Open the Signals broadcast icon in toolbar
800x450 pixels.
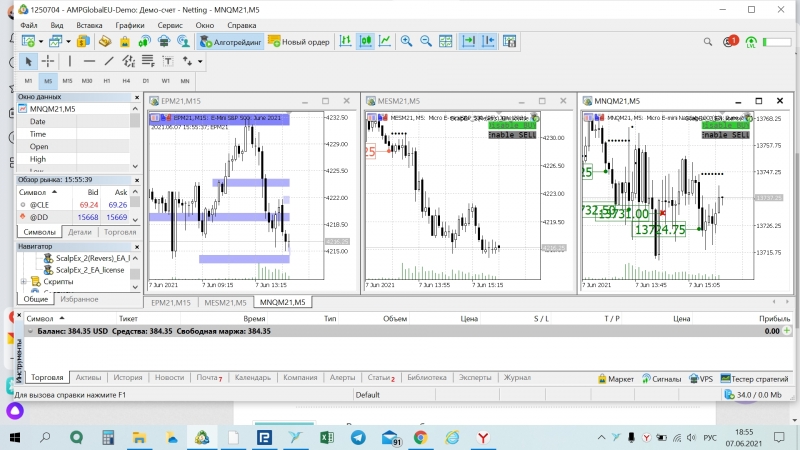pyautogui.click(x=144, y=42)
